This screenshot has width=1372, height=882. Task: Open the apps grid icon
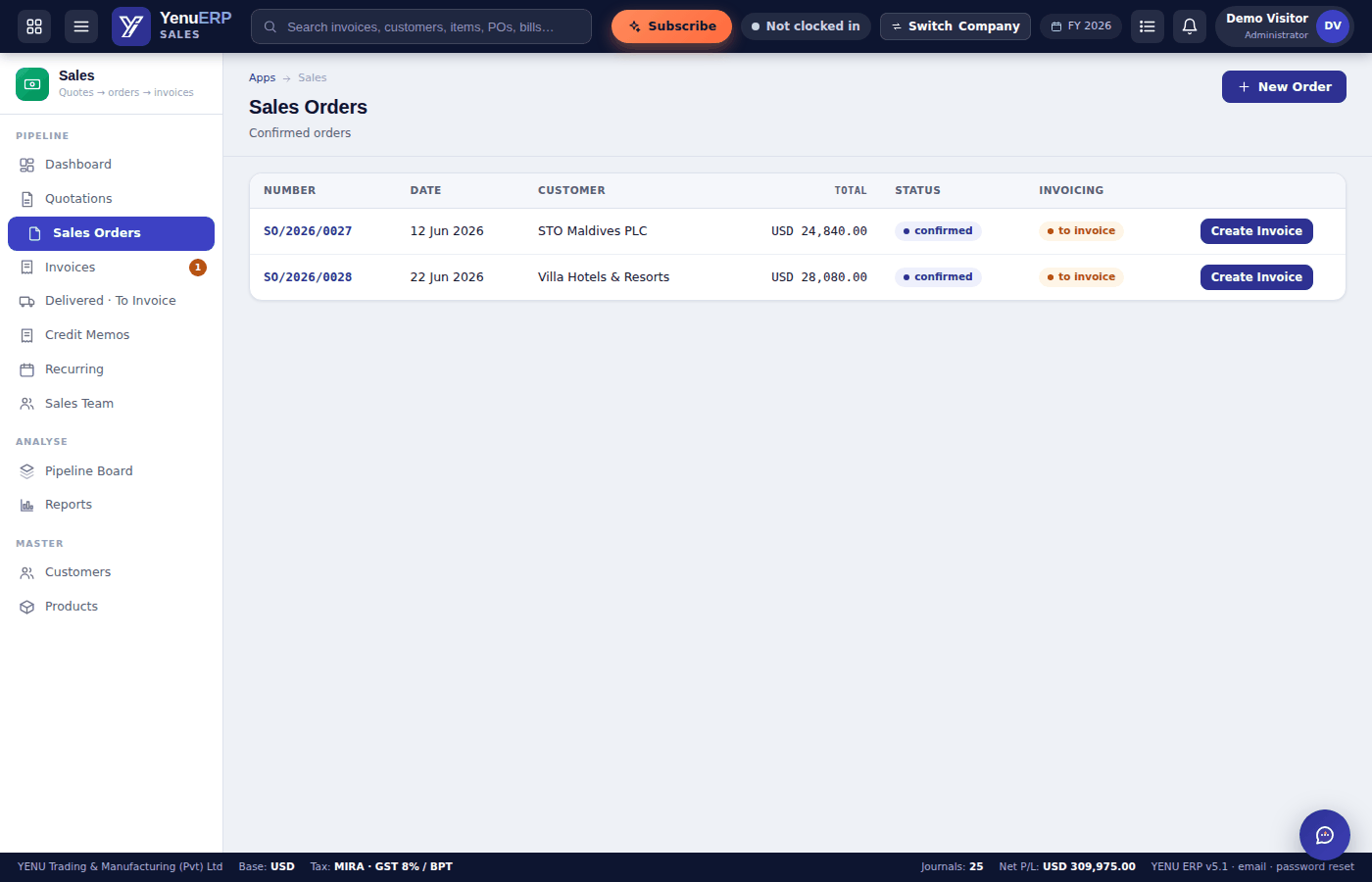click(34, 26)
